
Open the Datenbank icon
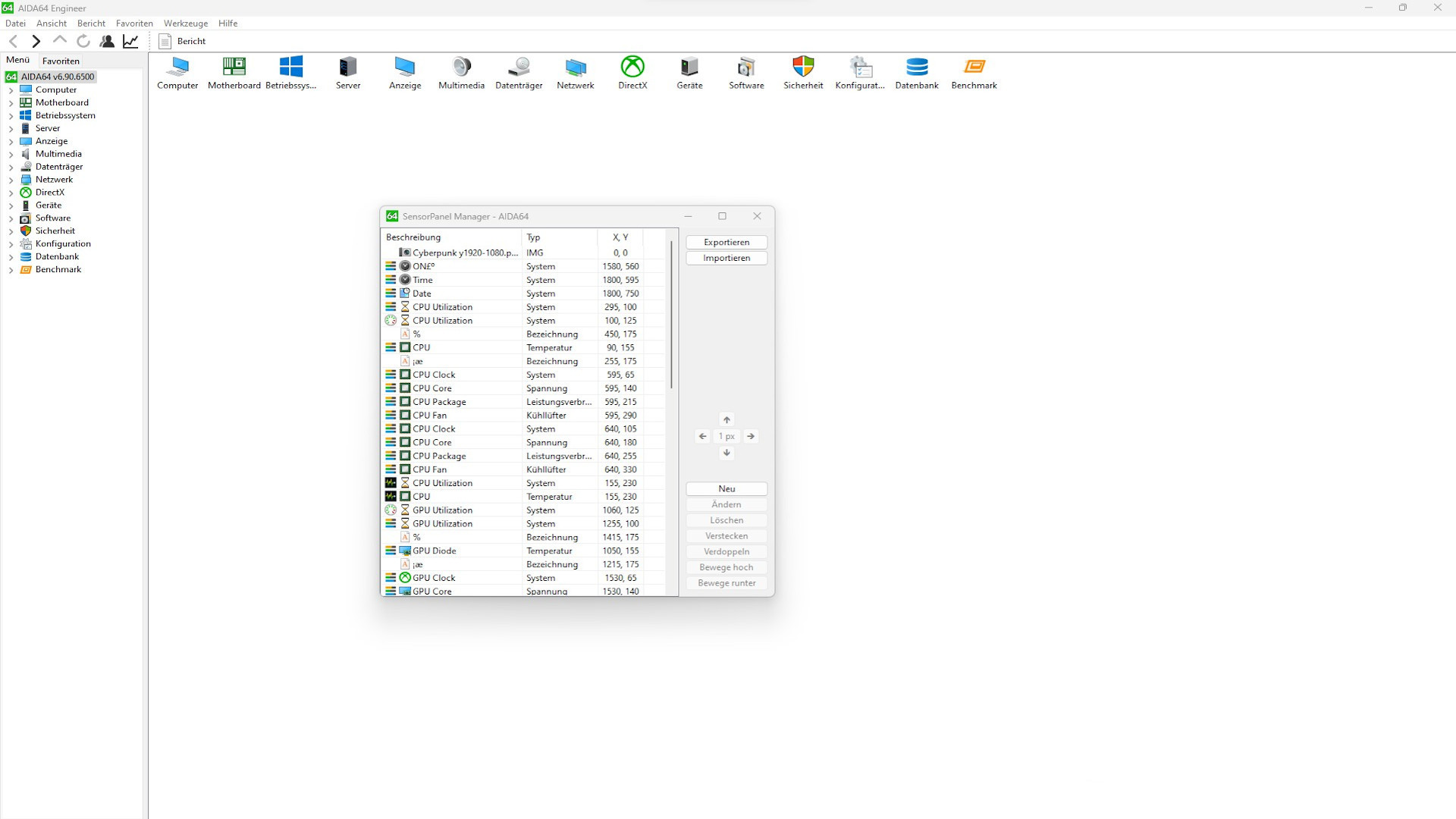[917, 67]
